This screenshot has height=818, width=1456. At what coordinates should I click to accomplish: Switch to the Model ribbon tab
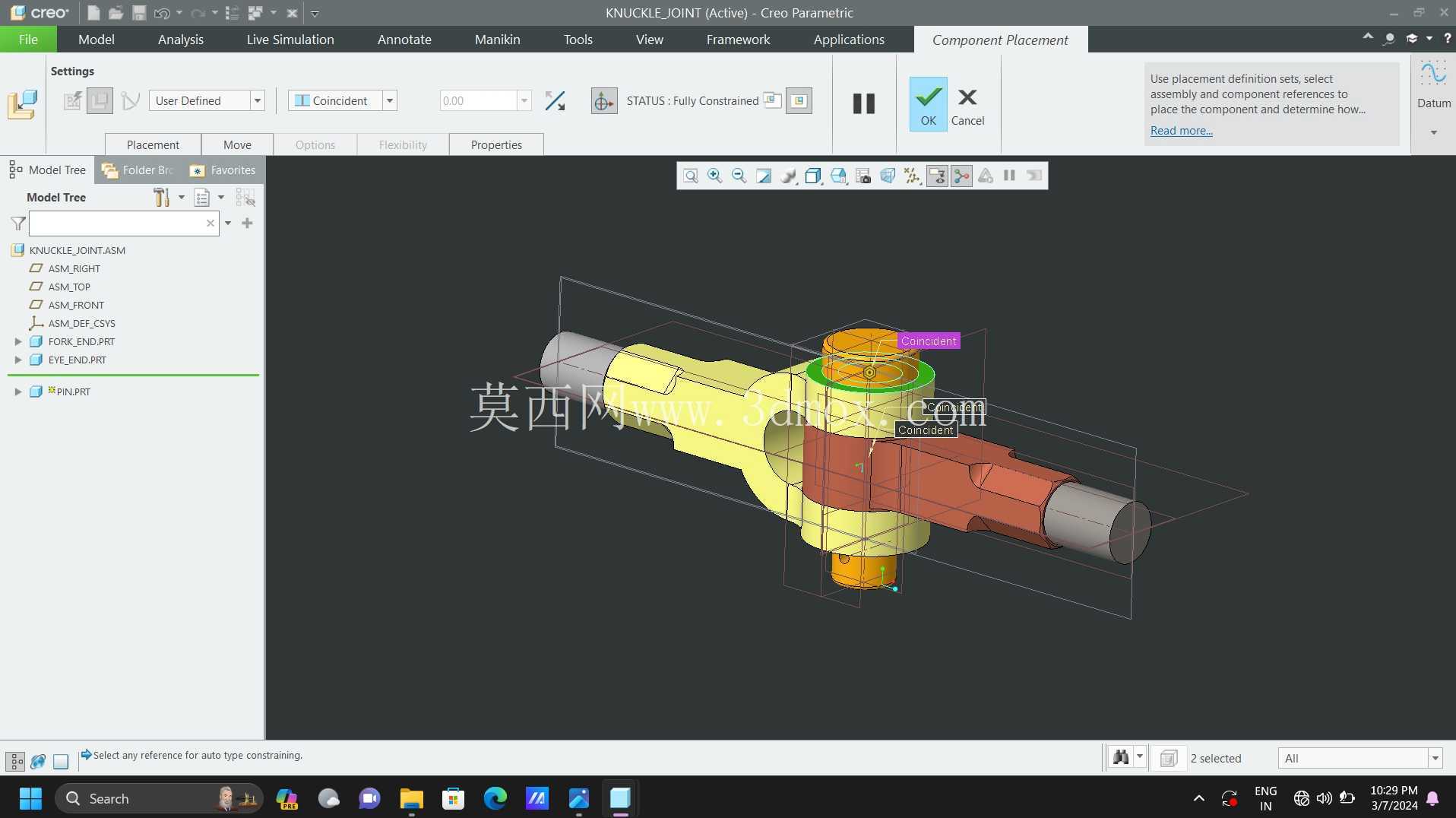(x=97, y=40)
